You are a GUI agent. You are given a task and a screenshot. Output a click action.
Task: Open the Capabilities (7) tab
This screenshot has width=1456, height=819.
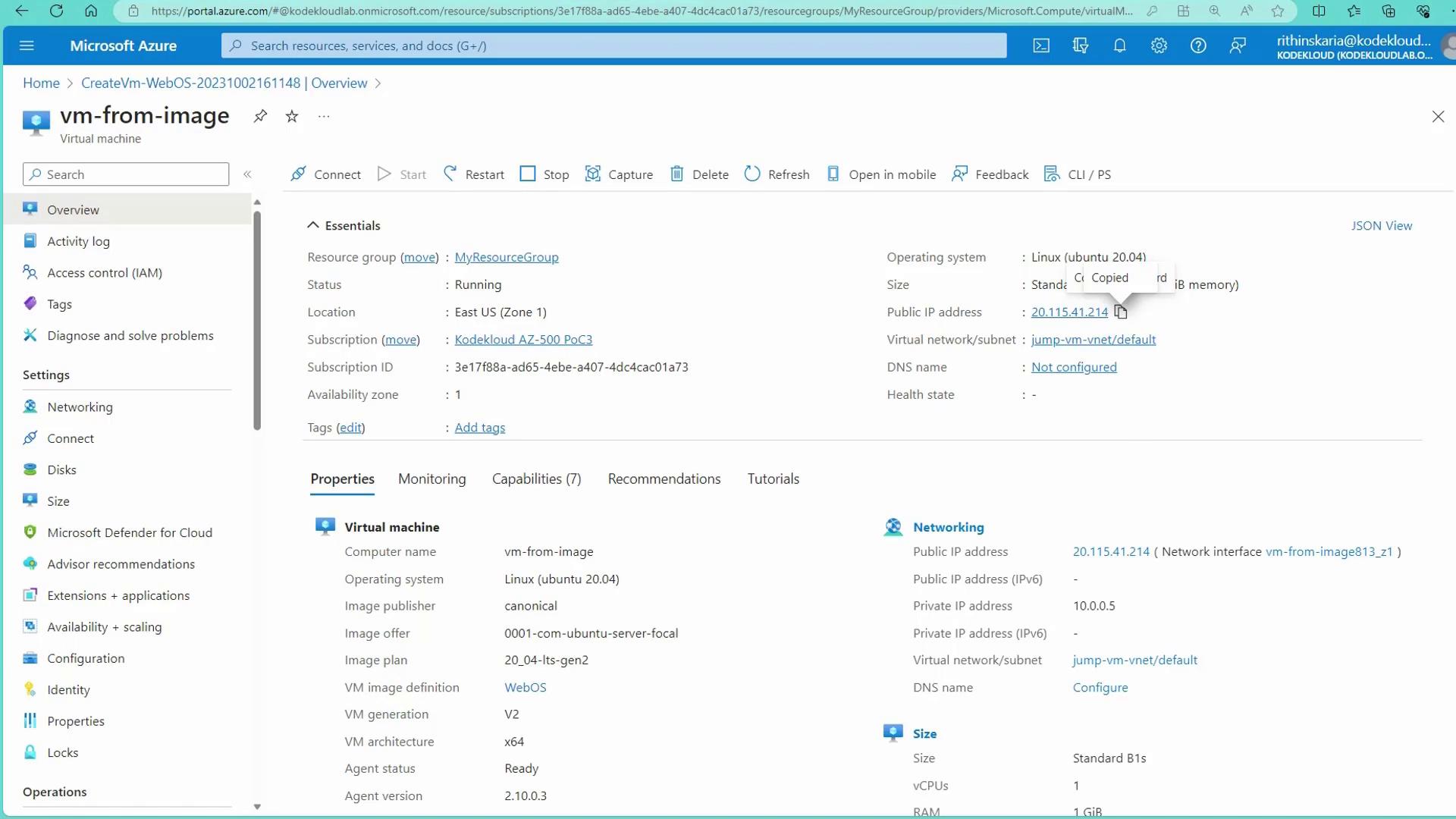point(536,479)
